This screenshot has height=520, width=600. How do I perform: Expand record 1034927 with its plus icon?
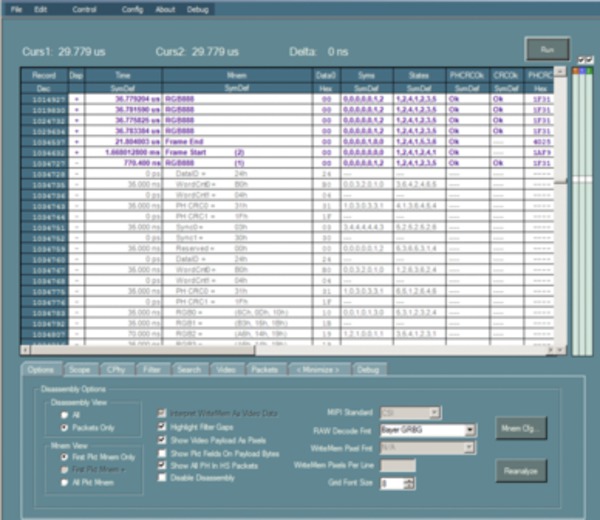point(76,99)
